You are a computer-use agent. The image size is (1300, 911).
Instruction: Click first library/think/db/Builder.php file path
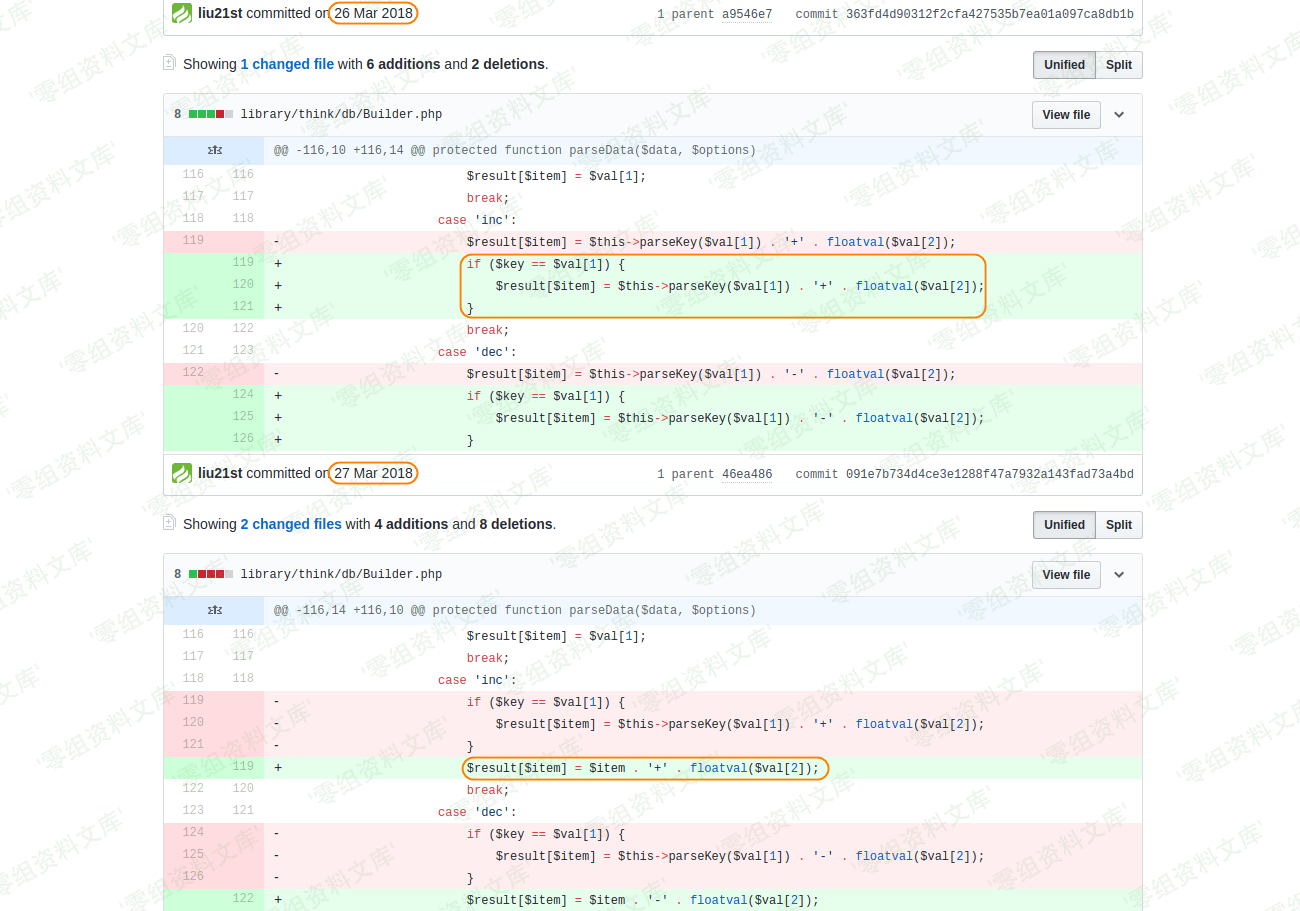[341, 115]
